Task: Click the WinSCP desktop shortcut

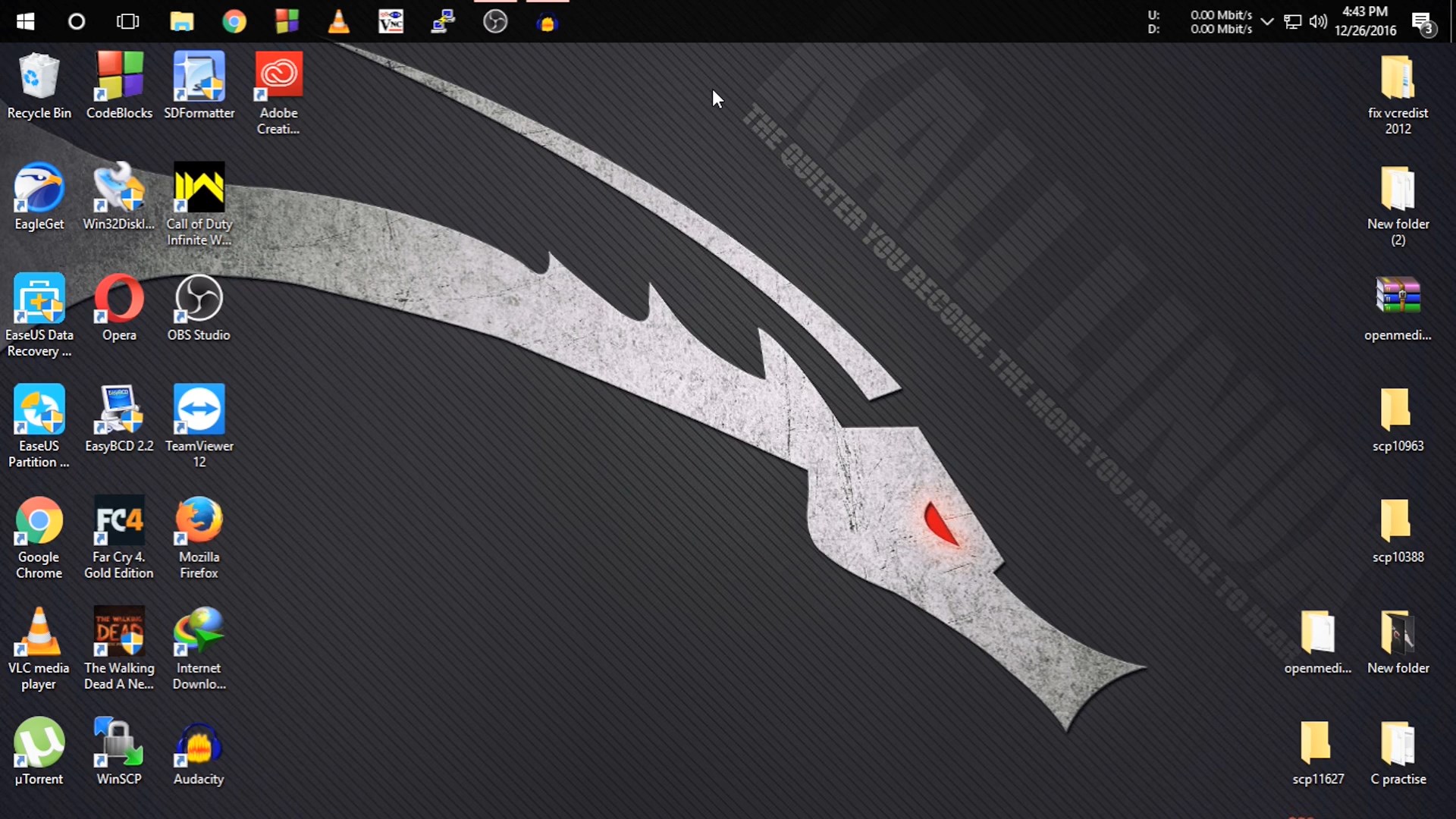Action: pyautogui.click(x=119, y=752)
